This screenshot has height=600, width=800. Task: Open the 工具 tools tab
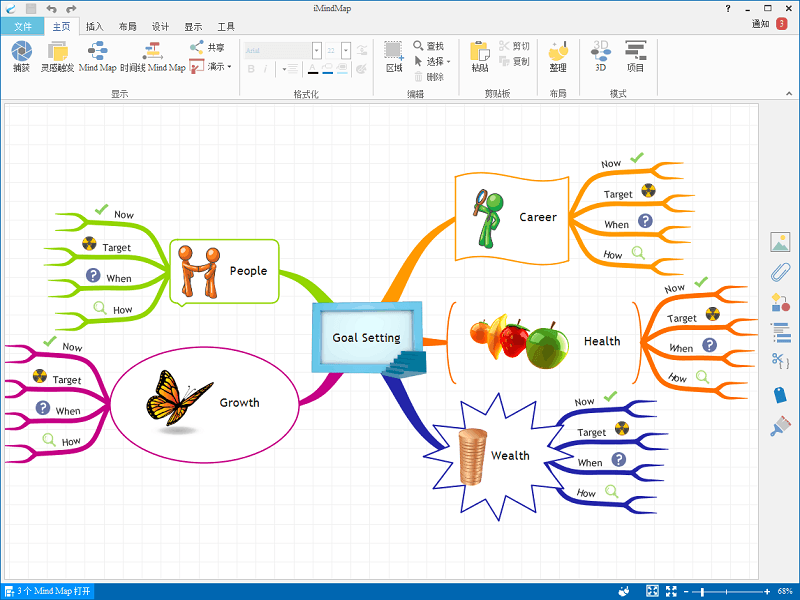pos(226,27)
